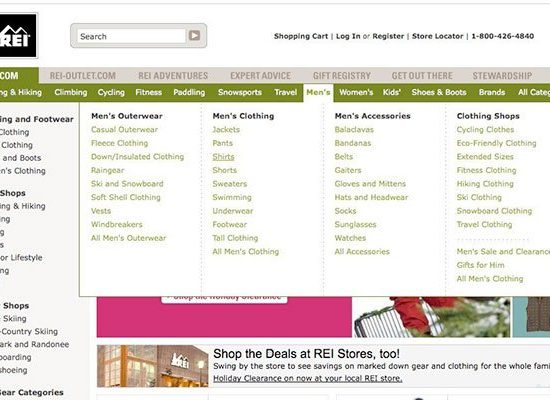Open Outdoor Lifestyle in the left sidebar
The image size is (550, 400).
point(21,258)
